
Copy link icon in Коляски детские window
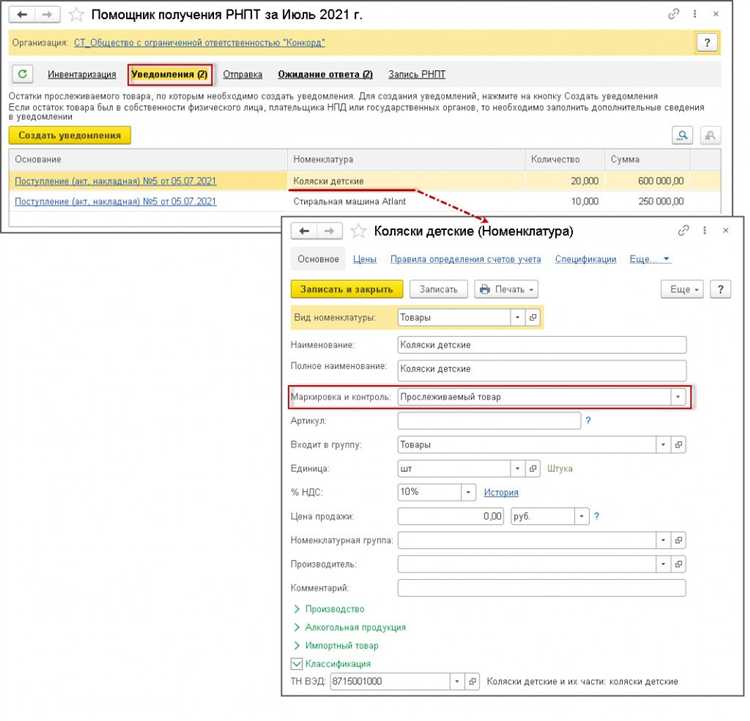pos(684,231)
